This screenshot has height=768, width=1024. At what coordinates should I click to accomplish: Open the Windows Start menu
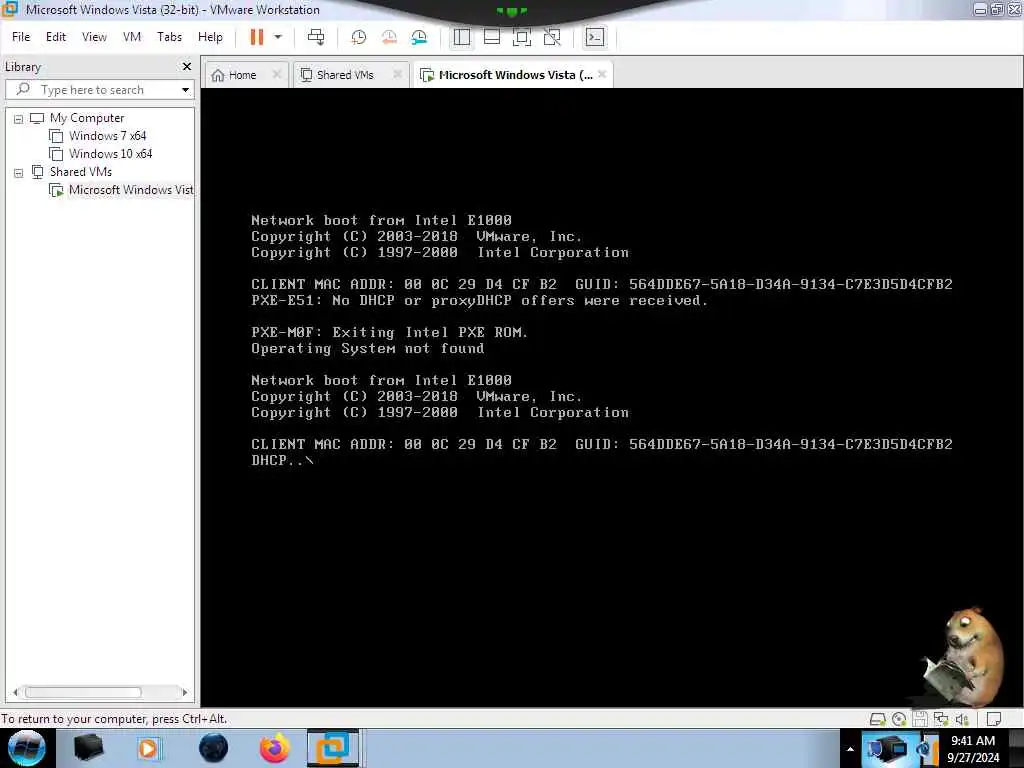26,748
